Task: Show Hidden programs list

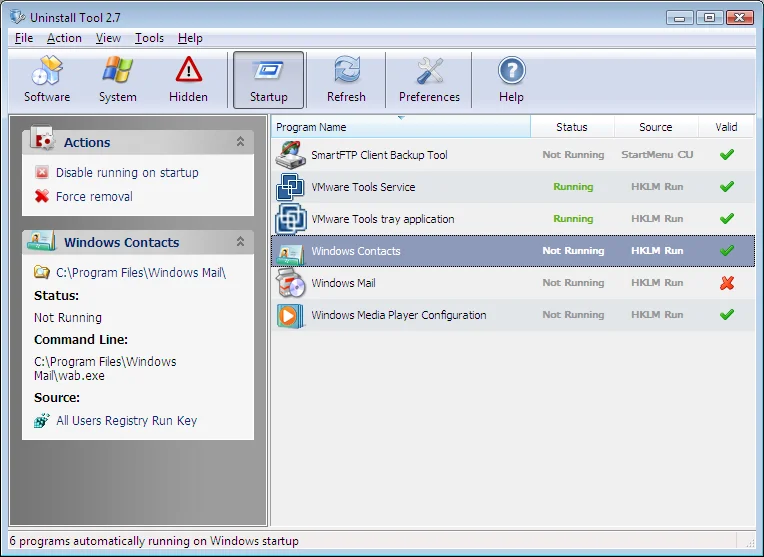Action: (188, 80)
